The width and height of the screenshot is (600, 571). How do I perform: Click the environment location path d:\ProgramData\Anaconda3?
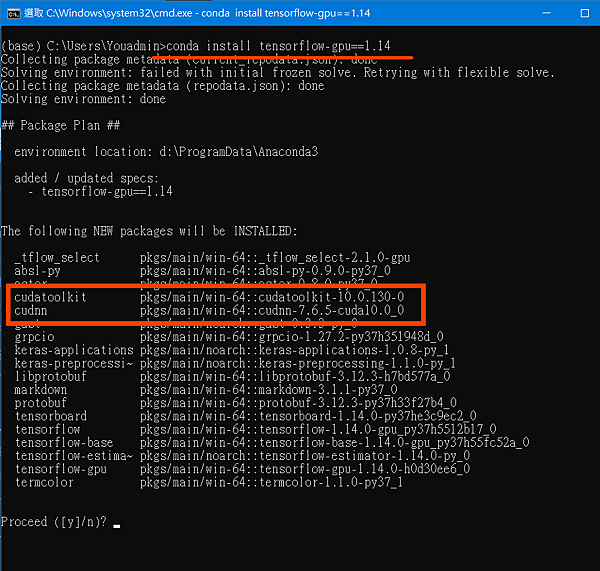tap(239, 152)
